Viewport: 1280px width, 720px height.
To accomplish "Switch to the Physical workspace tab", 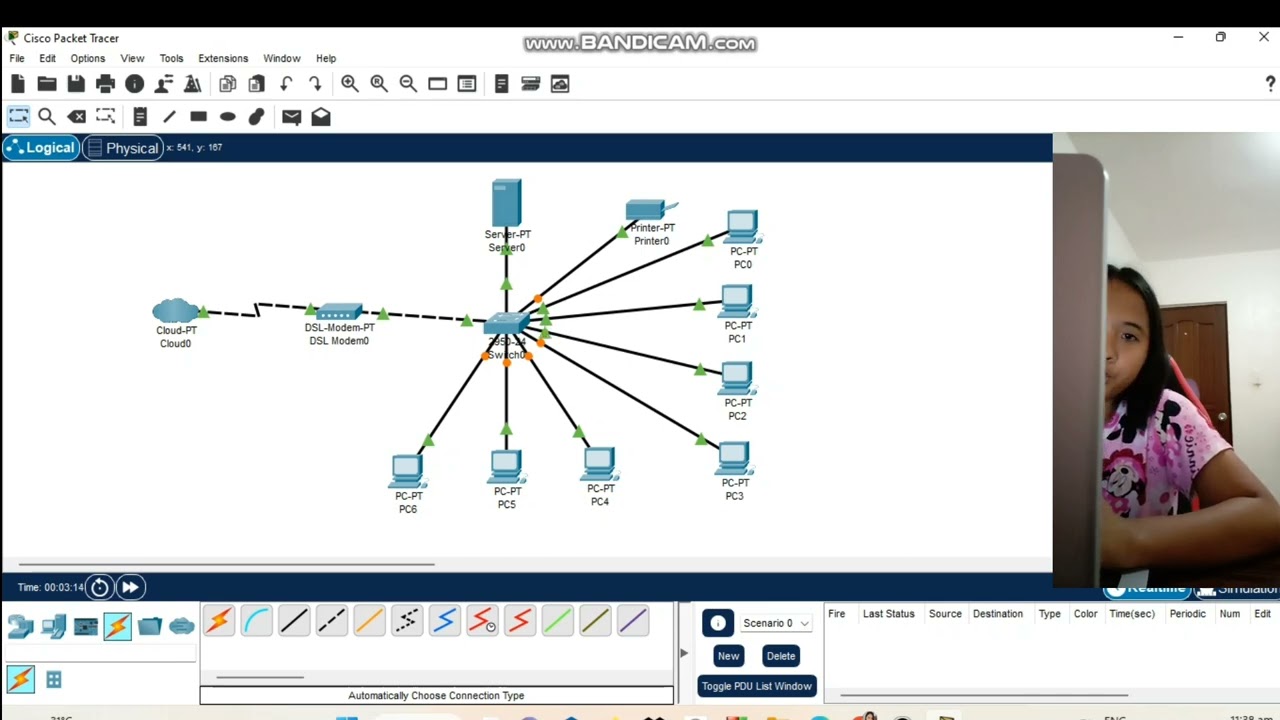I will (122, 148).
